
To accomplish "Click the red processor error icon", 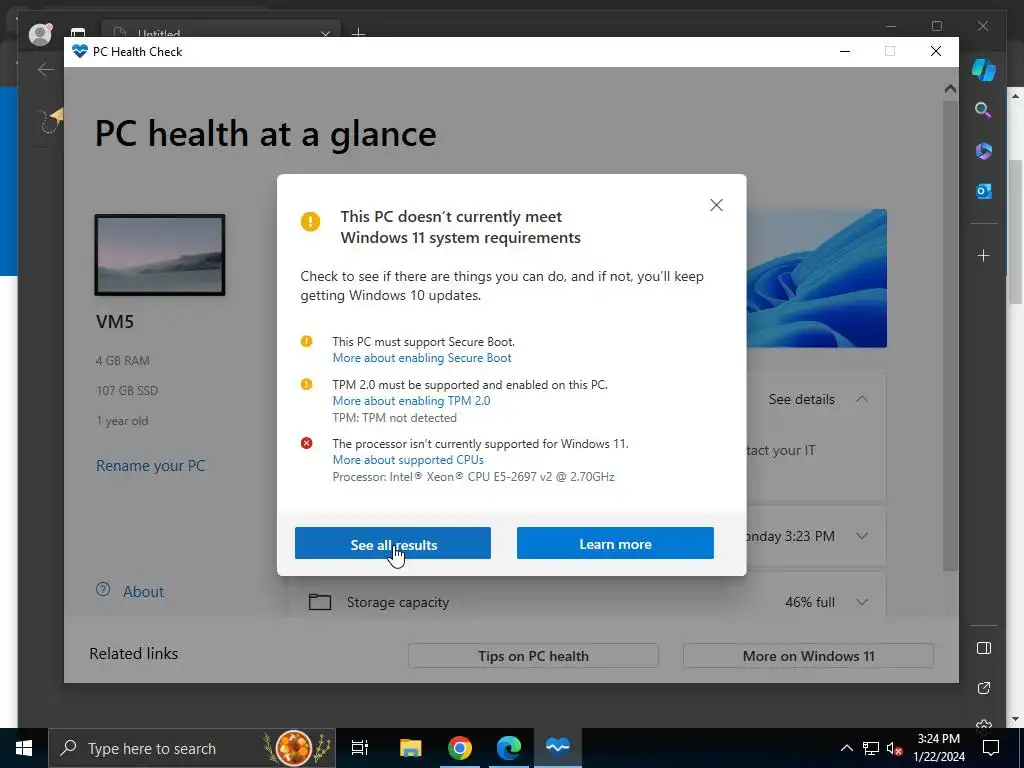I will (306, 443).
